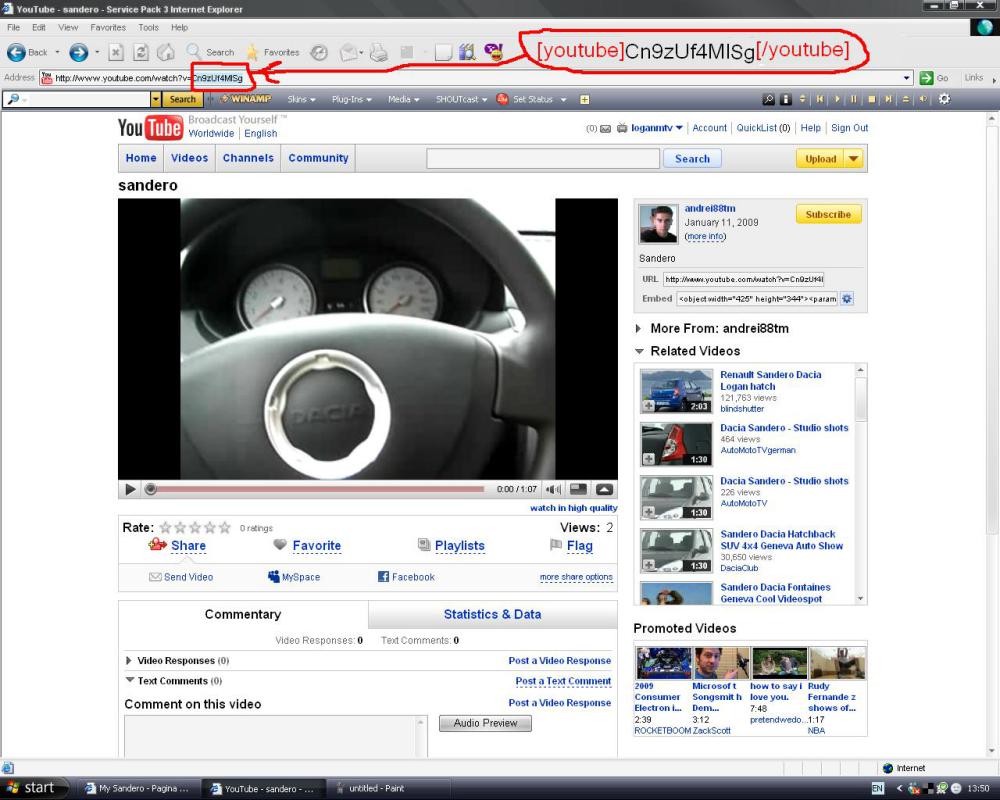The height and width of the screenshot is (800, 1000).
Task: Click the video progress seek bar
Action: click(320, 489)
